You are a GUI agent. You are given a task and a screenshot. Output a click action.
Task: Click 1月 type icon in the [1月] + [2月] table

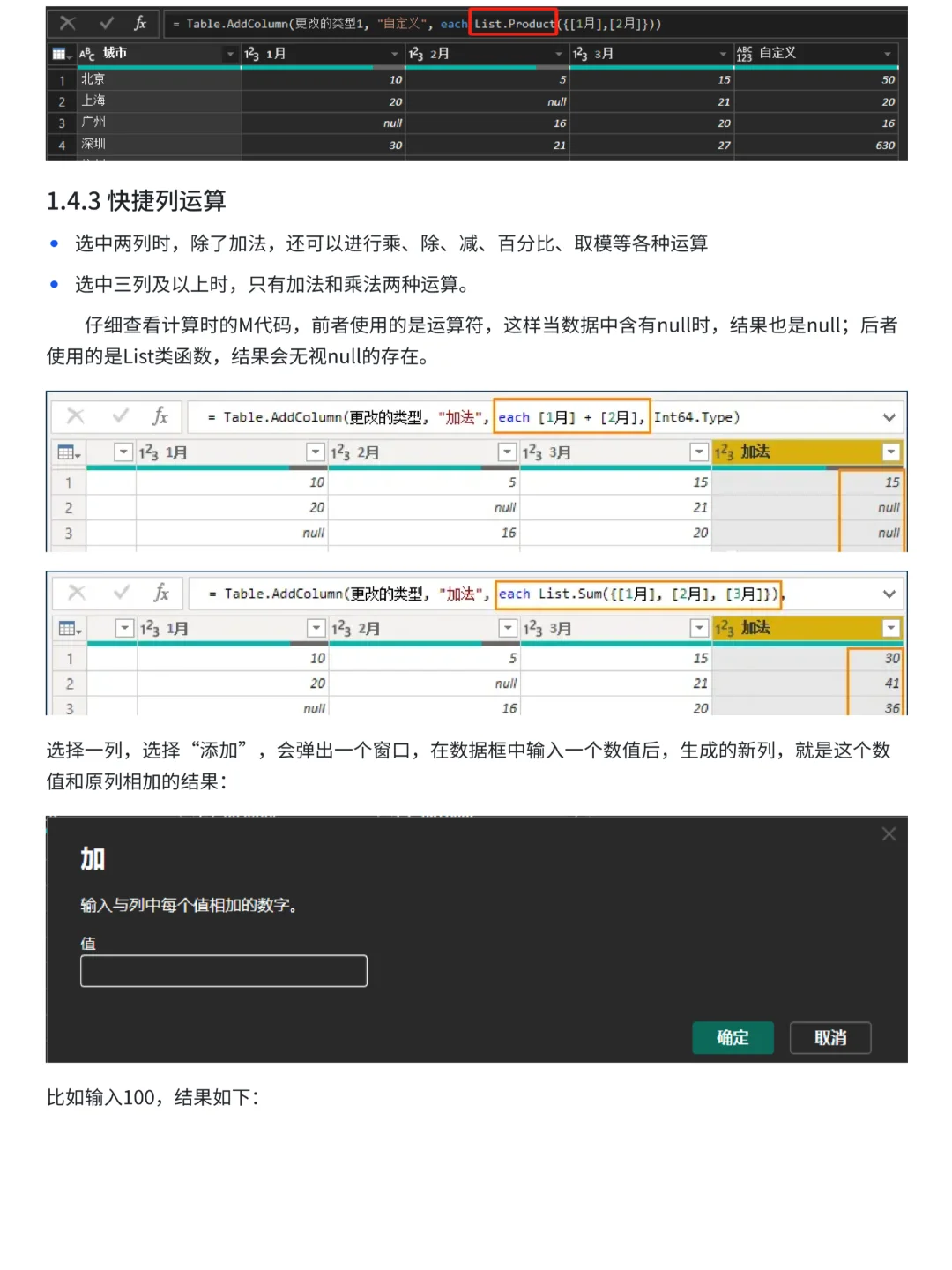coord(149,452)
